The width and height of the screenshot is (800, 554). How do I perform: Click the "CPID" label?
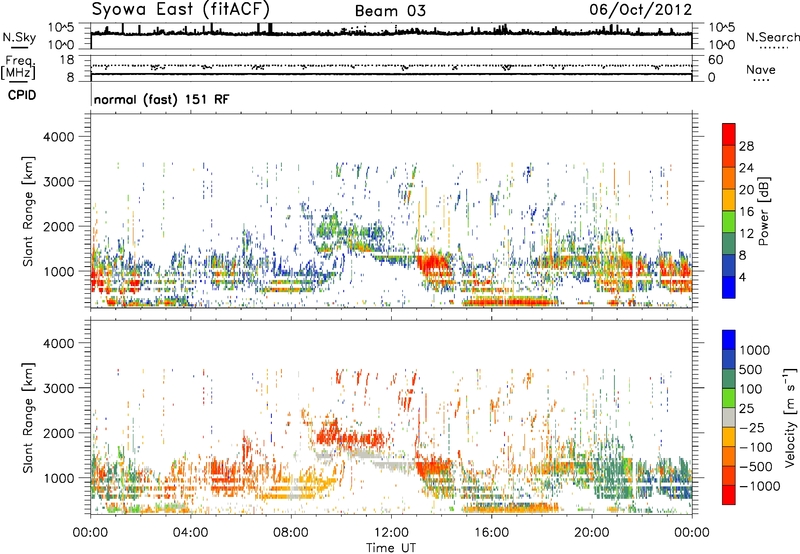click(x=22, y=95)
